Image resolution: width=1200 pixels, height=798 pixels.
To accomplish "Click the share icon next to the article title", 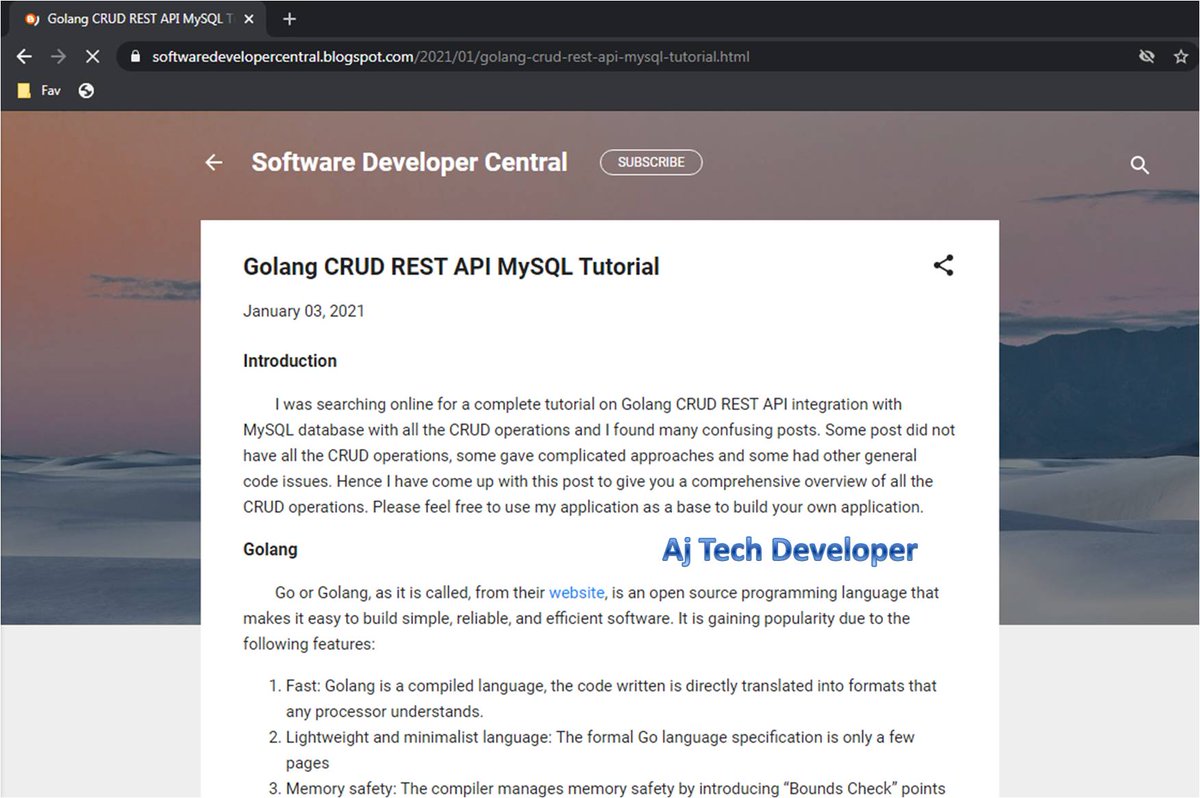I will click(x=943, y=265).
